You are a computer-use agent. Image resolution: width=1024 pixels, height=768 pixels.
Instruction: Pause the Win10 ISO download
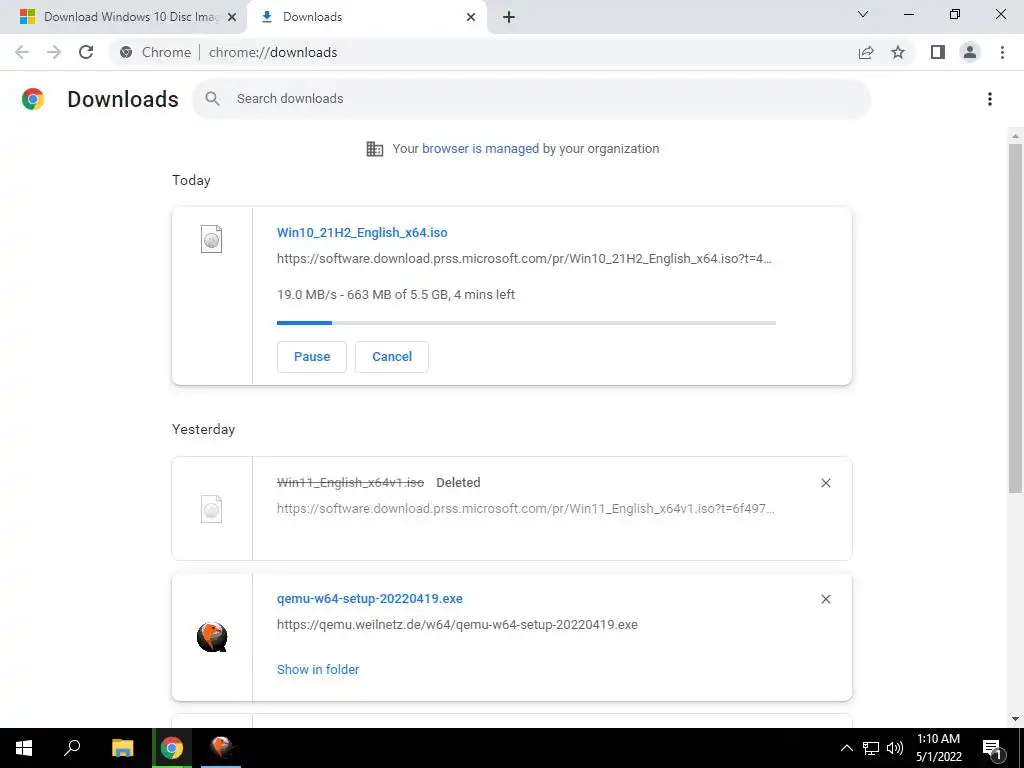312,357
